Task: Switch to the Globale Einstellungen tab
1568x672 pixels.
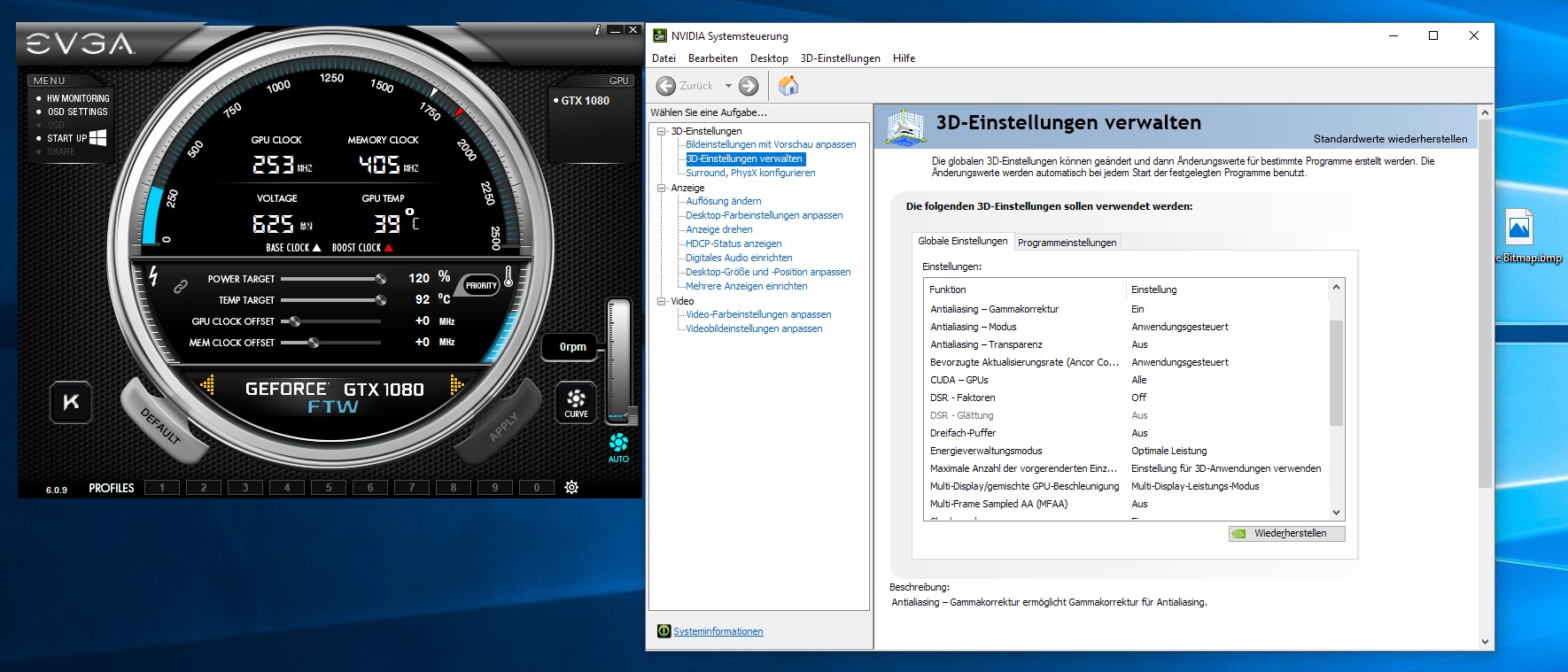Action: 963,241
